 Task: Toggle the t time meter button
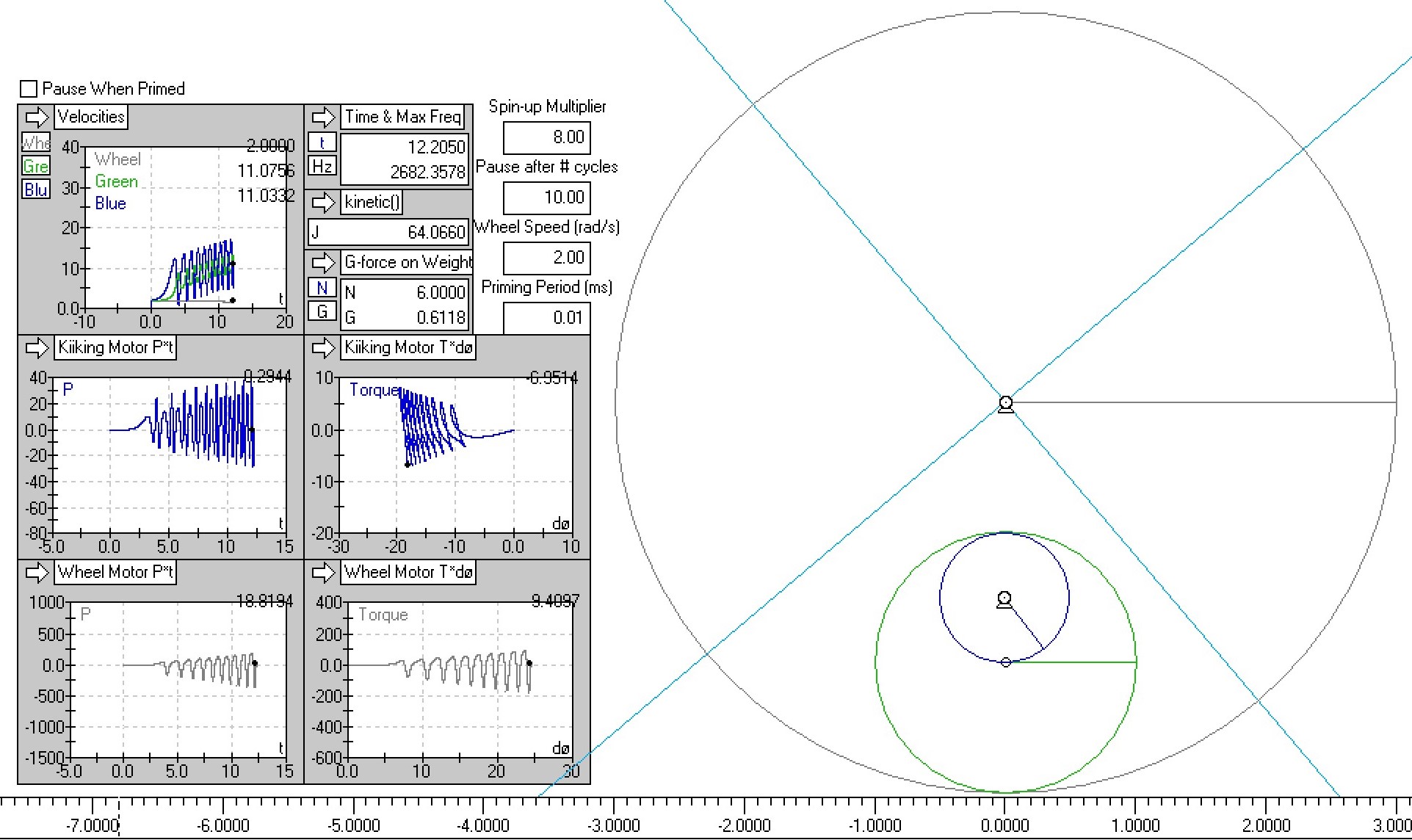tap(322, 142)
